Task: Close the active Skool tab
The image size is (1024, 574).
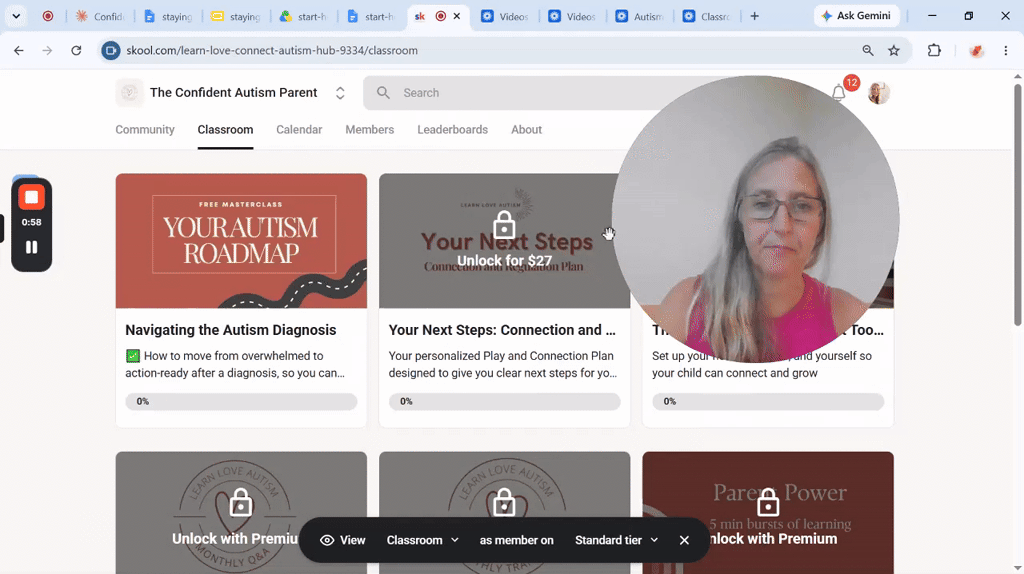Action: pyautogui.click(x=456, y=16)
